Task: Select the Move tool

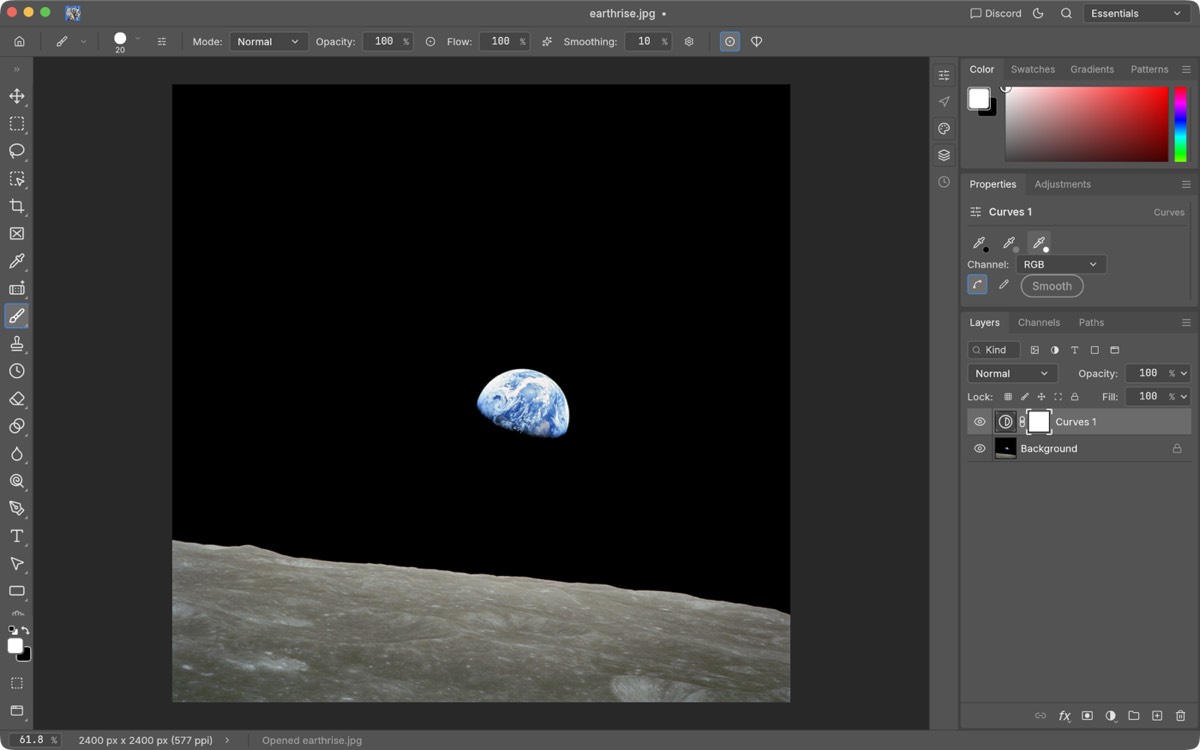Action: coord(17,96)
